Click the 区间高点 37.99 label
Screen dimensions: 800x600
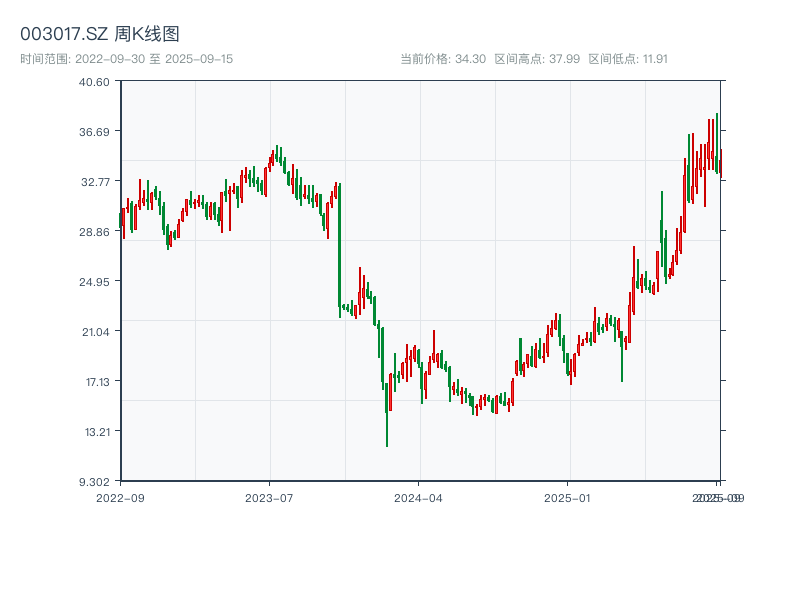point(537,59)
